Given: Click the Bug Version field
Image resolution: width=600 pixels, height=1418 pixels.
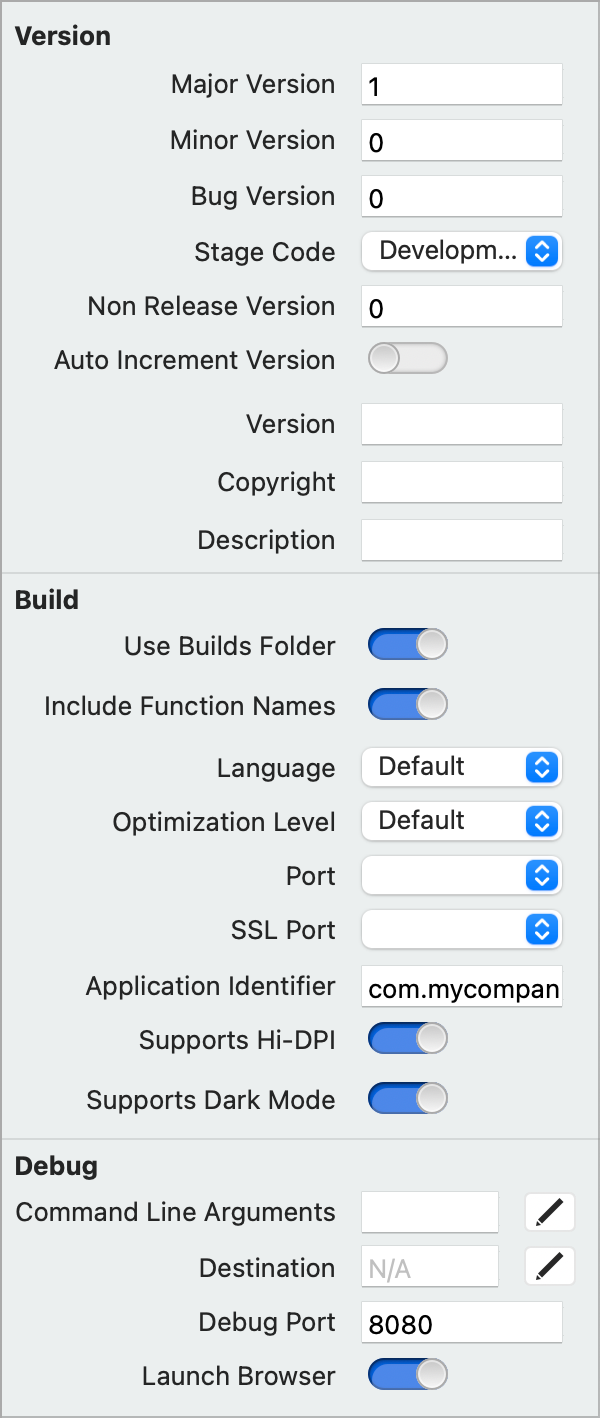Looking at the screenshot, I should coord(461,196).
